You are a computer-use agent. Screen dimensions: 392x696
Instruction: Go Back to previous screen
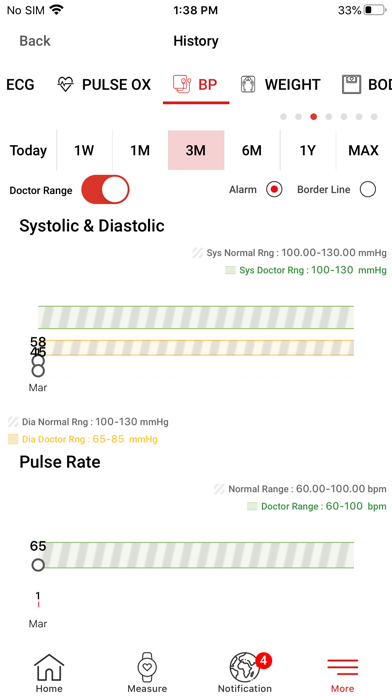(35, 41)
